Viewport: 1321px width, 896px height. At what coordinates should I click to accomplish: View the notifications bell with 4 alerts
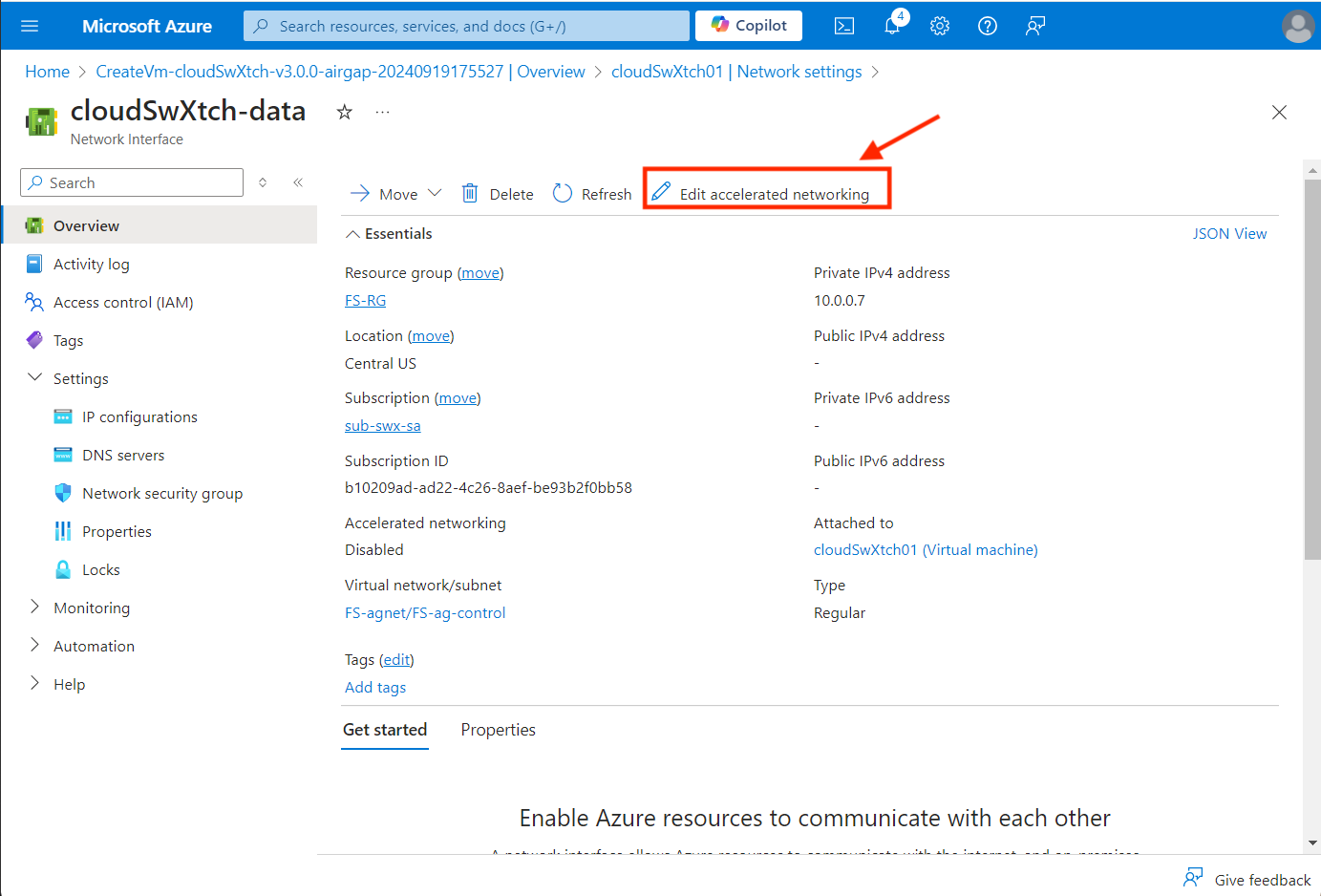click(x=891, y=26)
